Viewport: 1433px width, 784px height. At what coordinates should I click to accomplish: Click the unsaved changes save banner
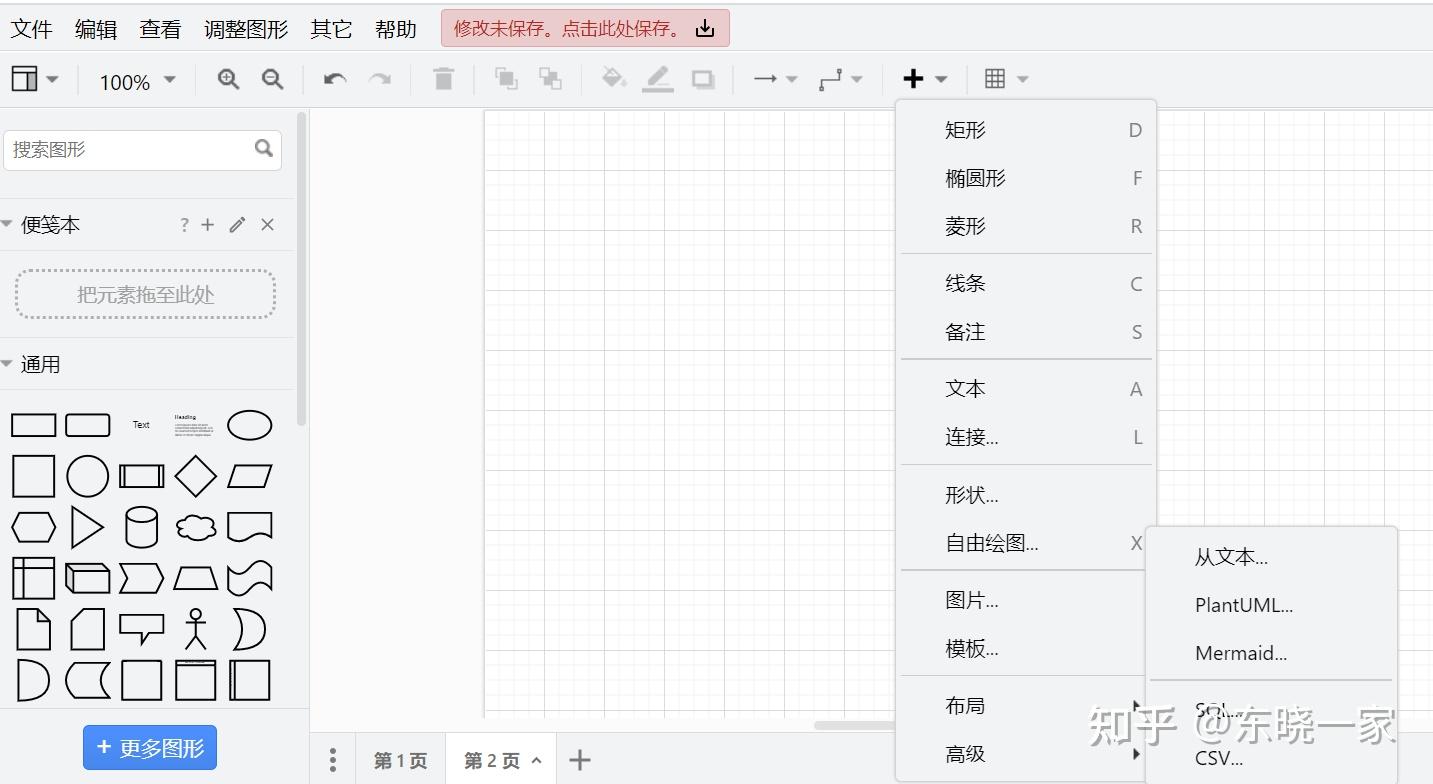coord(585,28)
